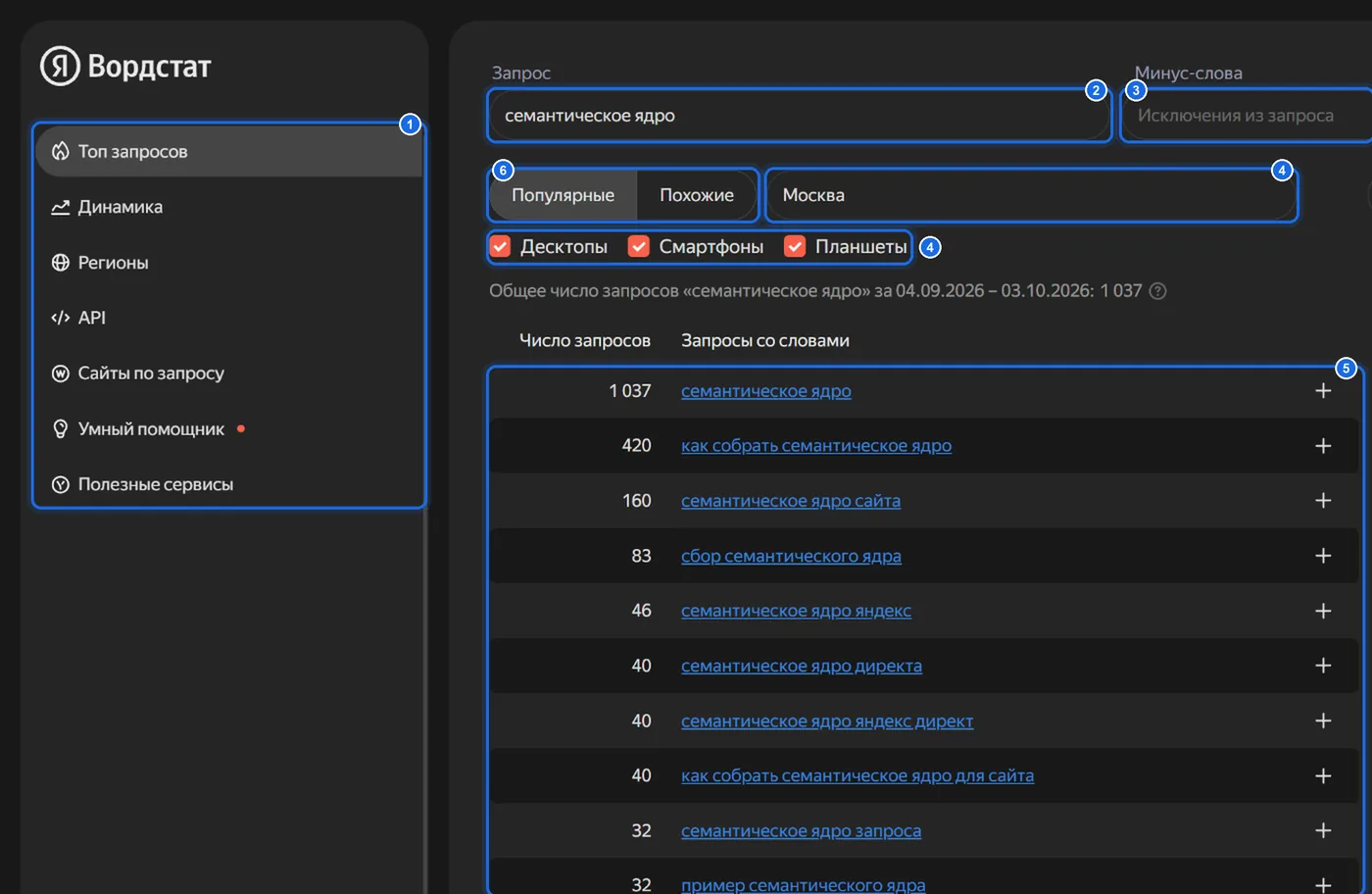Select the Популярные tab

tap(563, 195)
